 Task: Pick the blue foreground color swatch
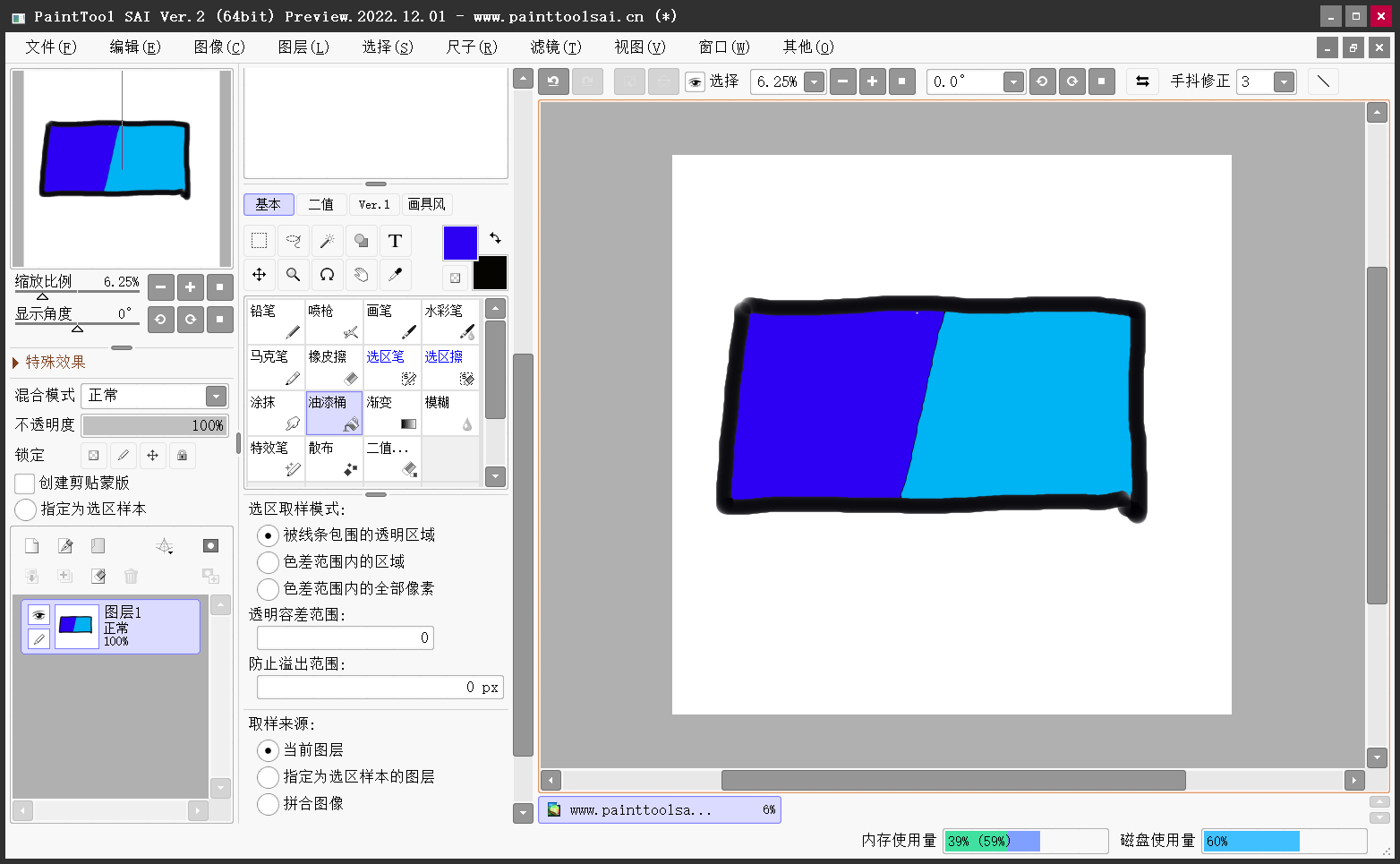pyautogui.click(x=460, y=243)
